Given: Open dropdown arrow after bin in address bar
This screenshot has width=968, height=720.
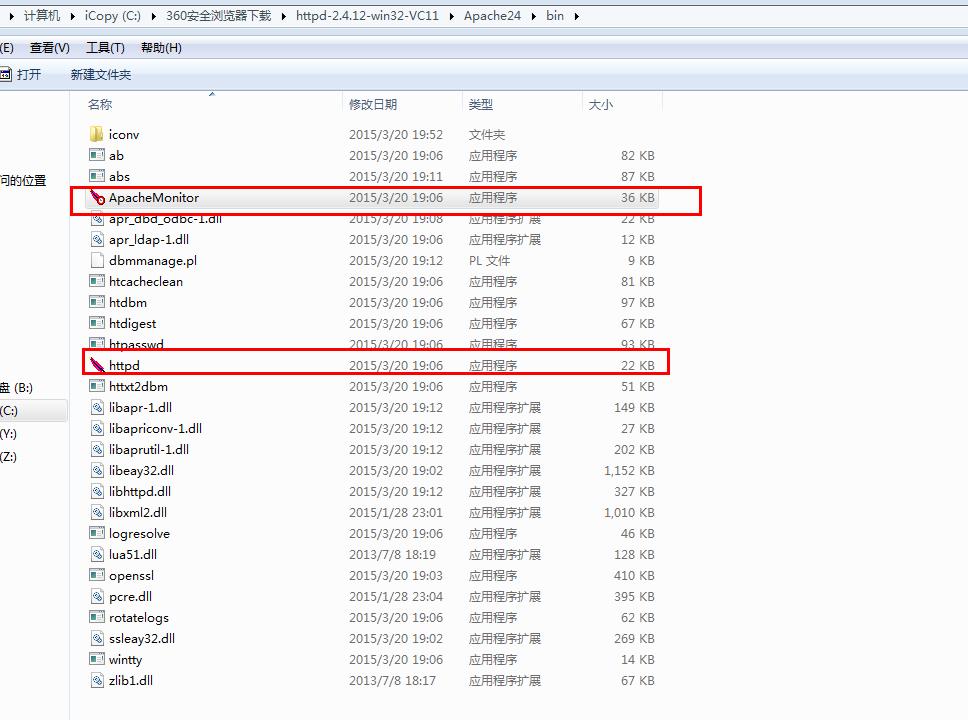Looking at the screenshot, I should pyautogui.click(x=575, y=16).
